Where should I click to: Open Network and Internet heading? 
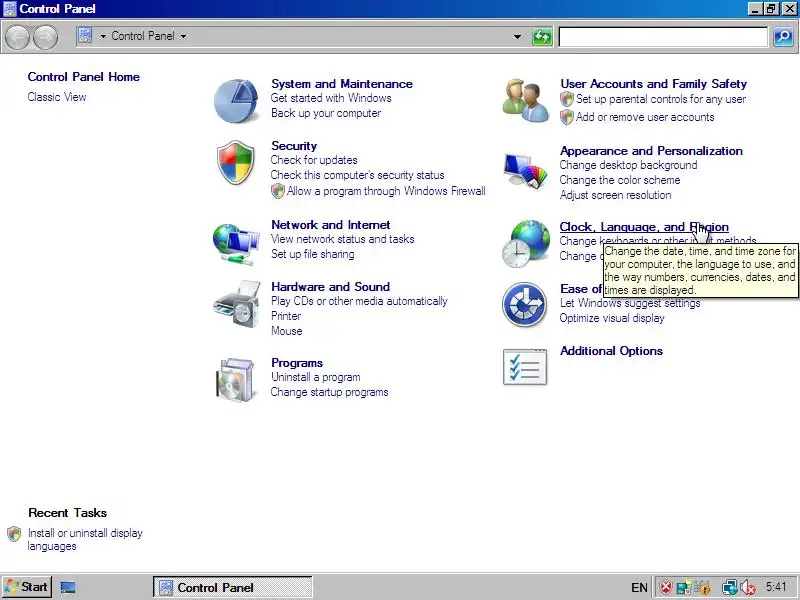click(331, 225)
